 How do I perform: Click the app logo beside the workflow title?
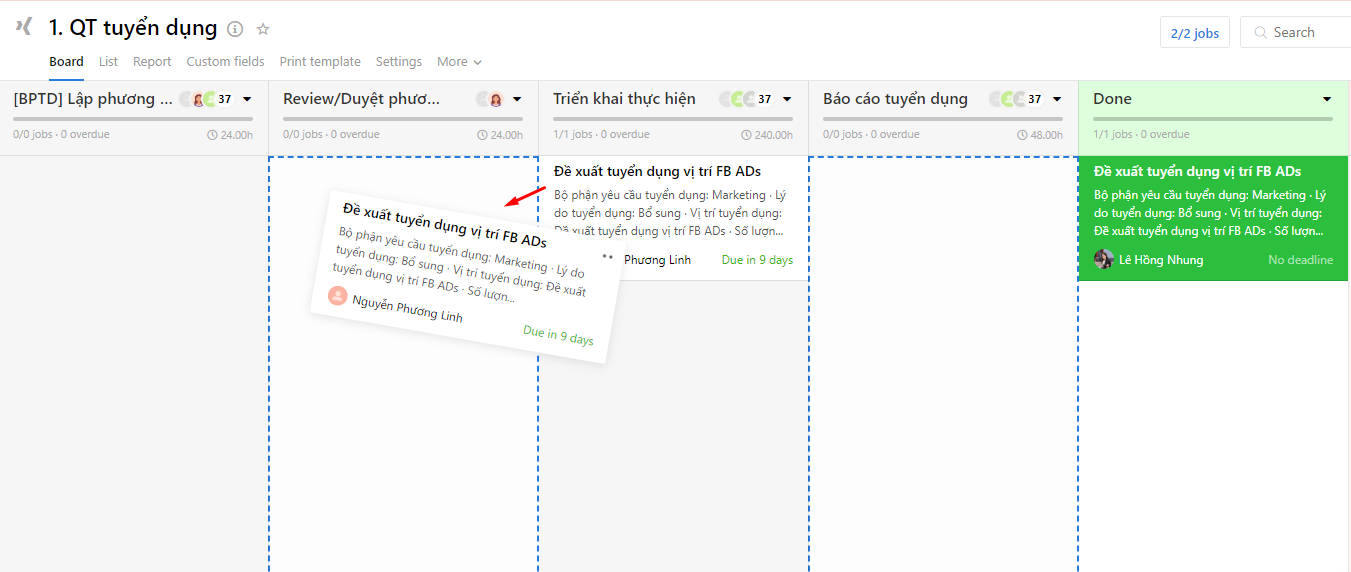(x=24, y=27)
